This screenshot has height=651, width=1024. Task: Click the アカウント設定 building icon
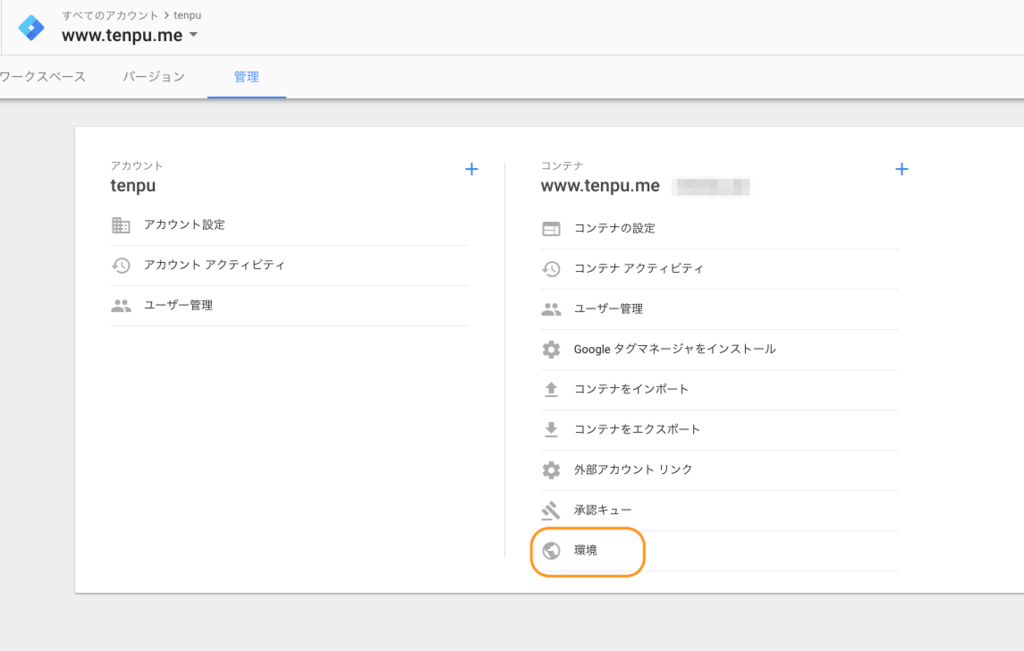click(x=121, y=225)
